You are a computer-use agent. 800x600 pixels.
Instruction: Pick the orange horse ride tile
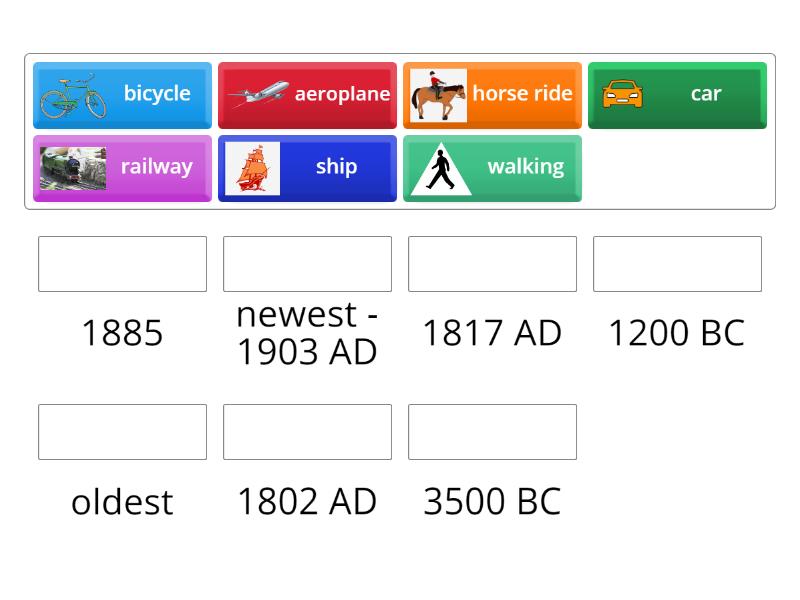click(522, 94)
